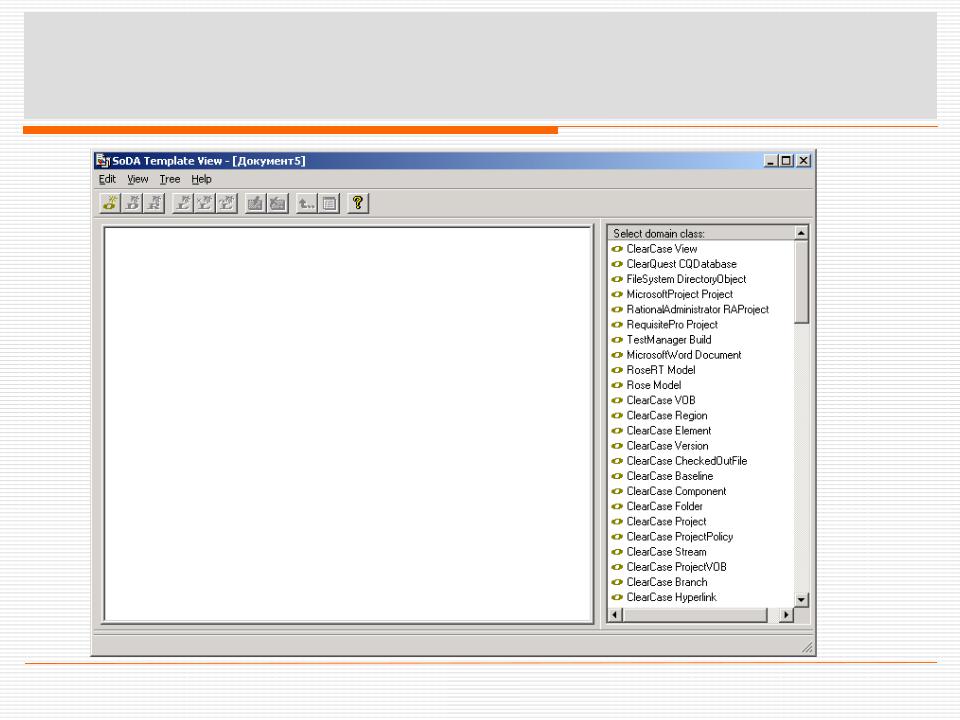This screenshot has height=720, width=960.
Task: Click the up-arrow with dots toolbar icon
Action: pos(306,203)
